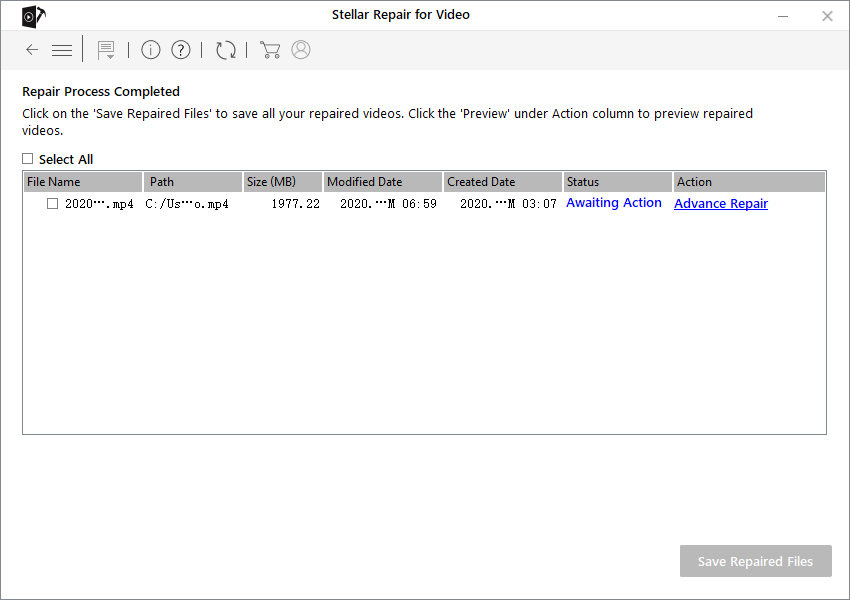Click the Action column header
The width and height of the screenshot is (850, 600).
749,182
